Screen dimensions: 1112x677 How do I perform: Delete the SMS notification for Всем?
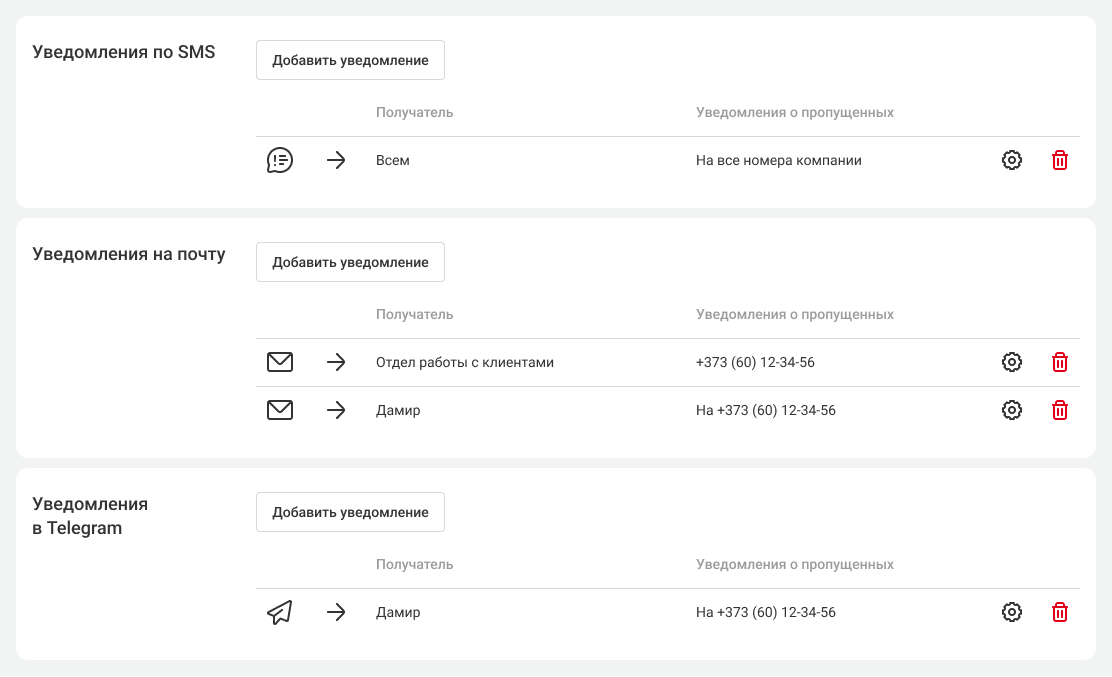click(1060, 160)
